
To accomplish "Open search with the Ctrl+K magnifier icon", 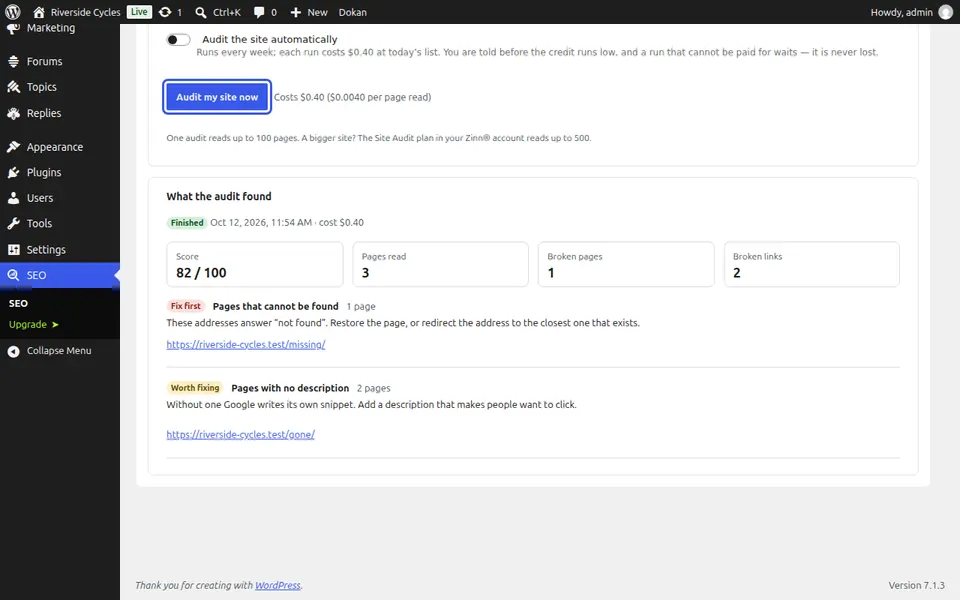I will coord(201,12).
